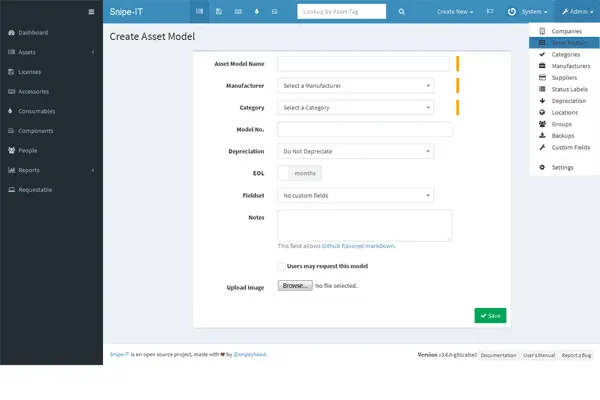Click the Consumables droplet icon in top bar

(257, 12)
